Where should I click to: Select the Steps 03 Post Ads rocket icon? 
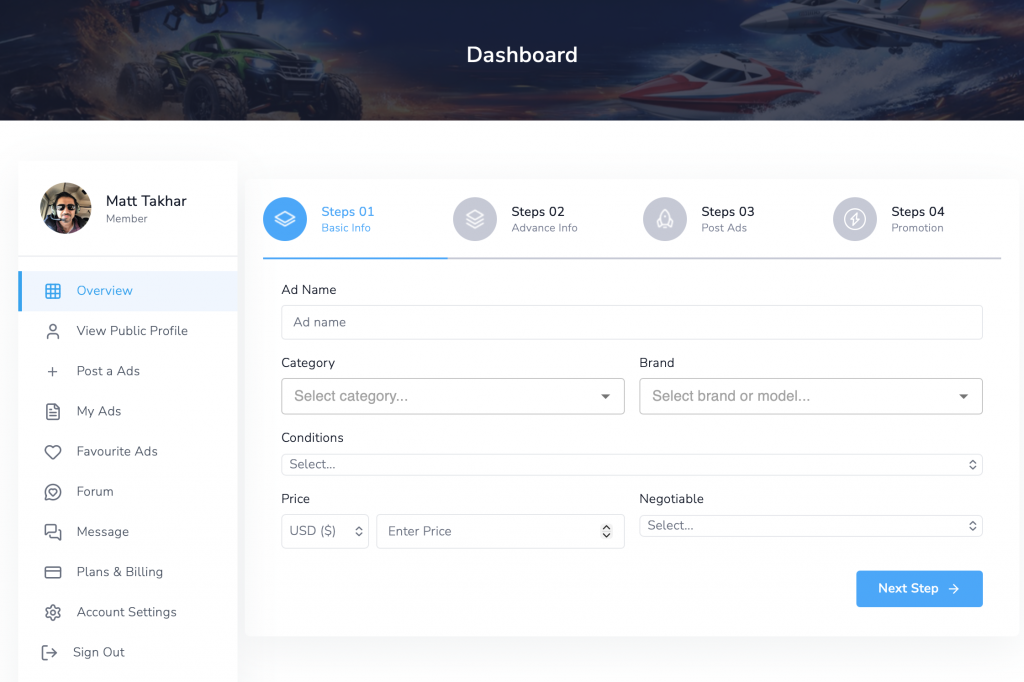tap(664, 219)
